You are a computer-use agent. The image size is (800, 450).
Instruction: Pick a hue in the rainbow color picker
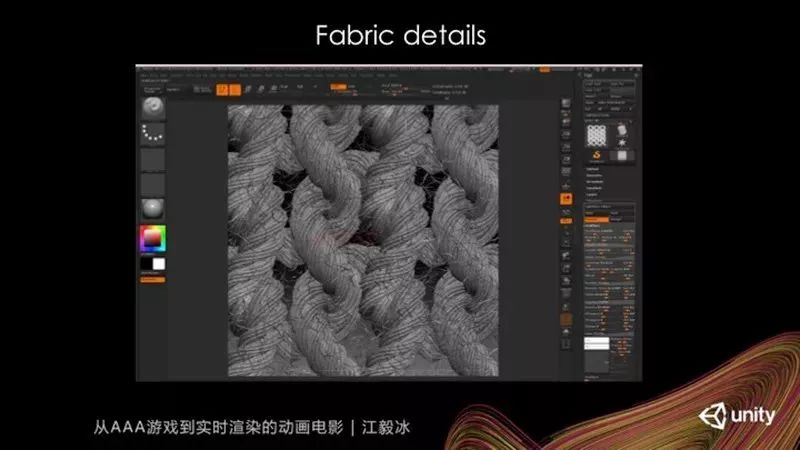(153, 238)
